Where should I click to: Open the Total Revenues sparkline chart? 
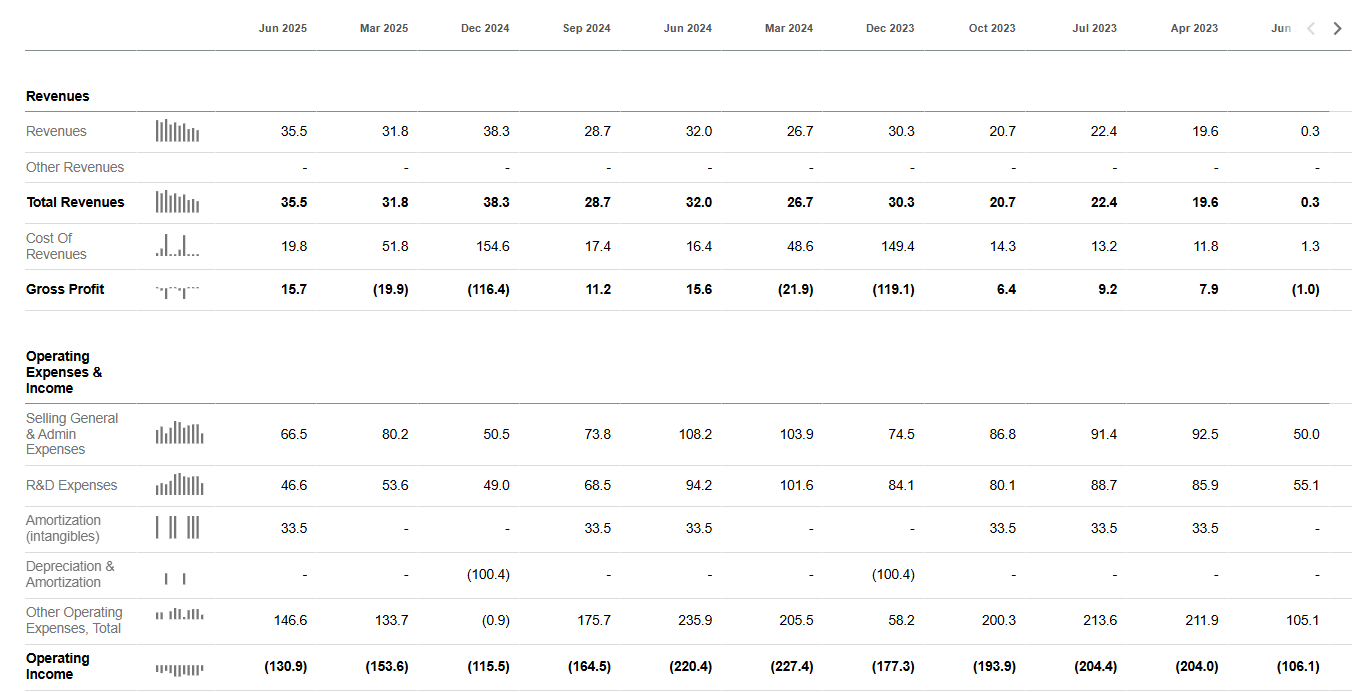pyautogui.click(x=177, y=202)
